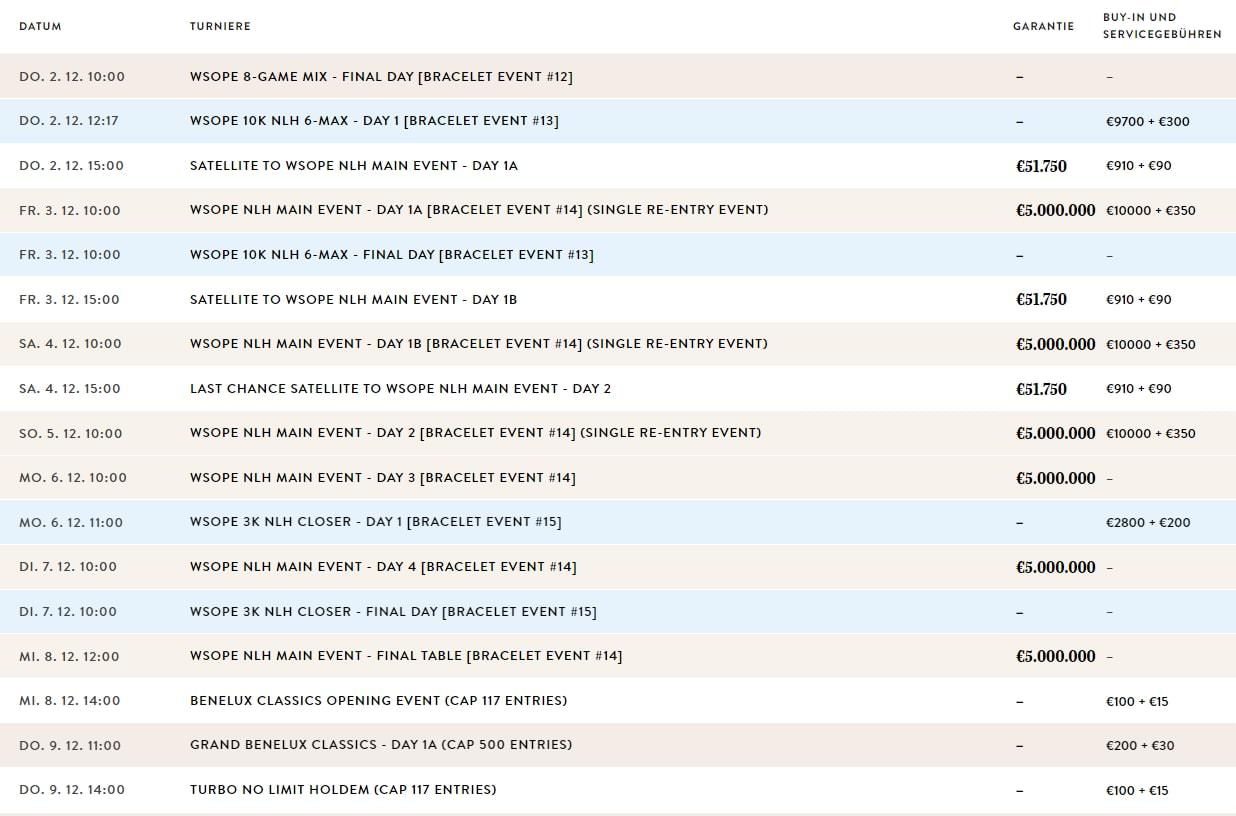1236x816 pixels.
Task: Click the DATUM column header
Action: (x=40, y=26)
